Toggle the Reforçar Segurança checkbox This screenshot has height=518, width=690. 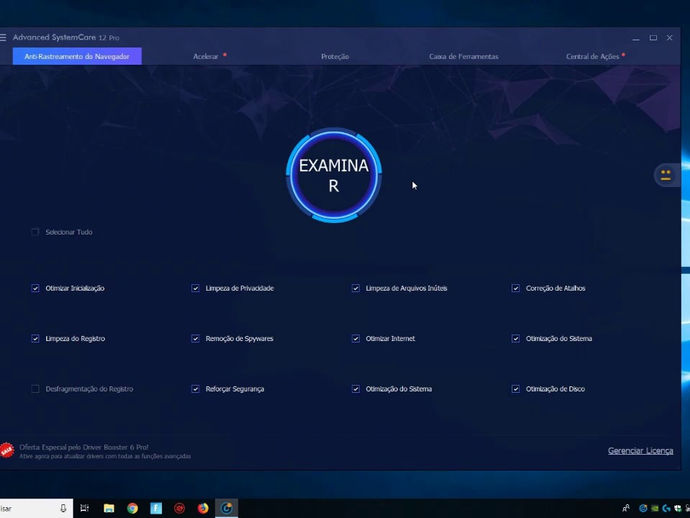point(195,389)
